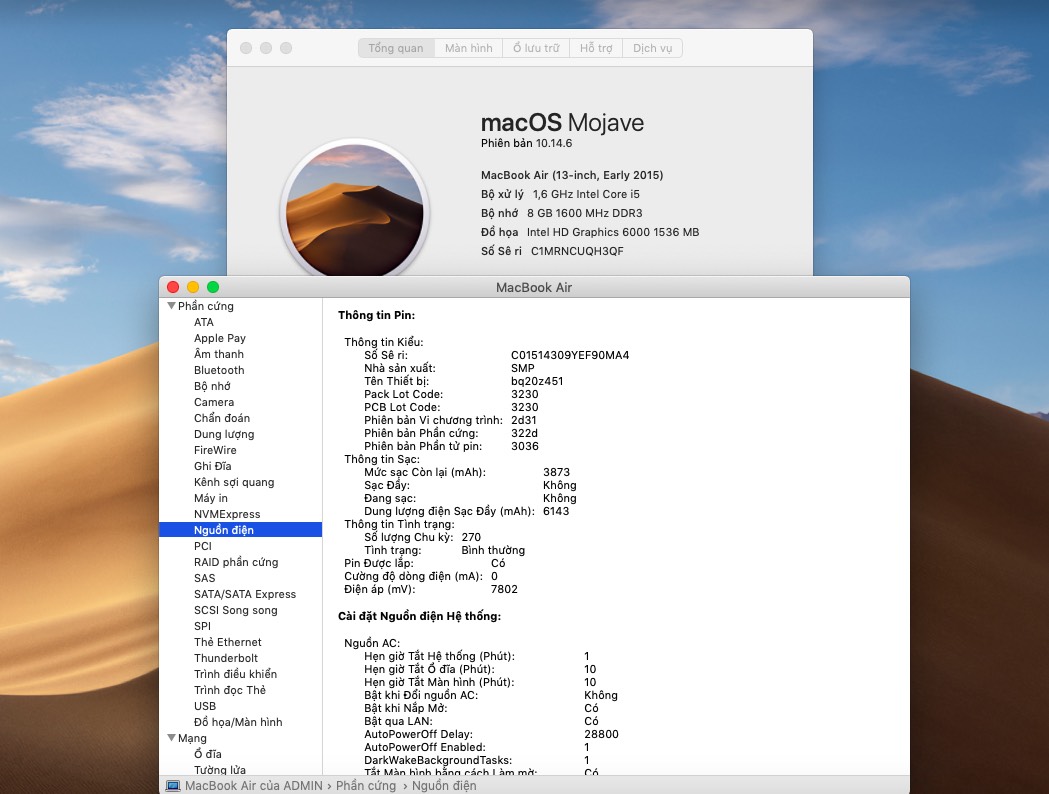Select Camera in the sidebar

pyautogui.click(x=214, y=402)
